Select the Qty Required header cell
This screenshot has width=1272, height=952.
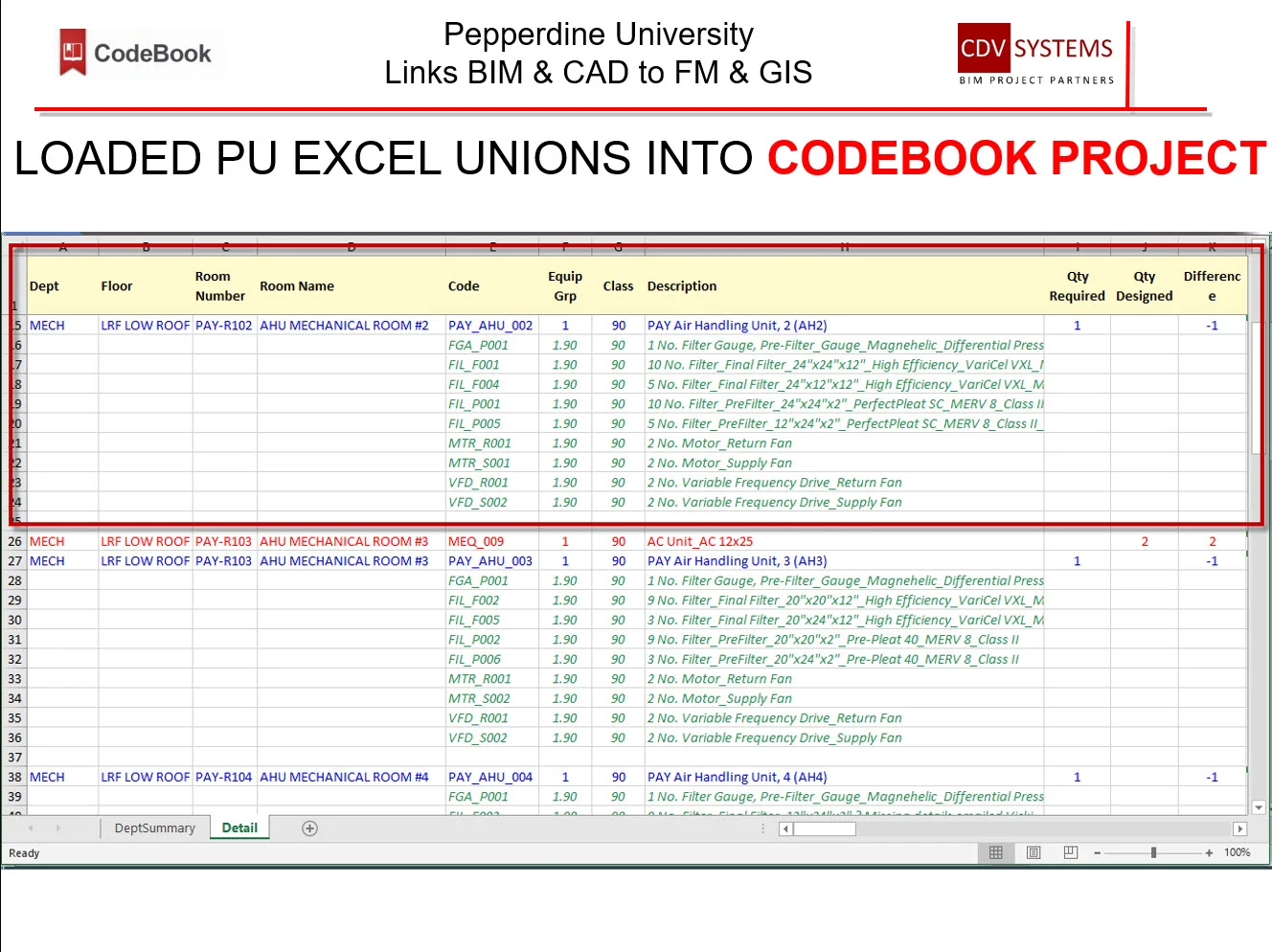pos(1078,285)
